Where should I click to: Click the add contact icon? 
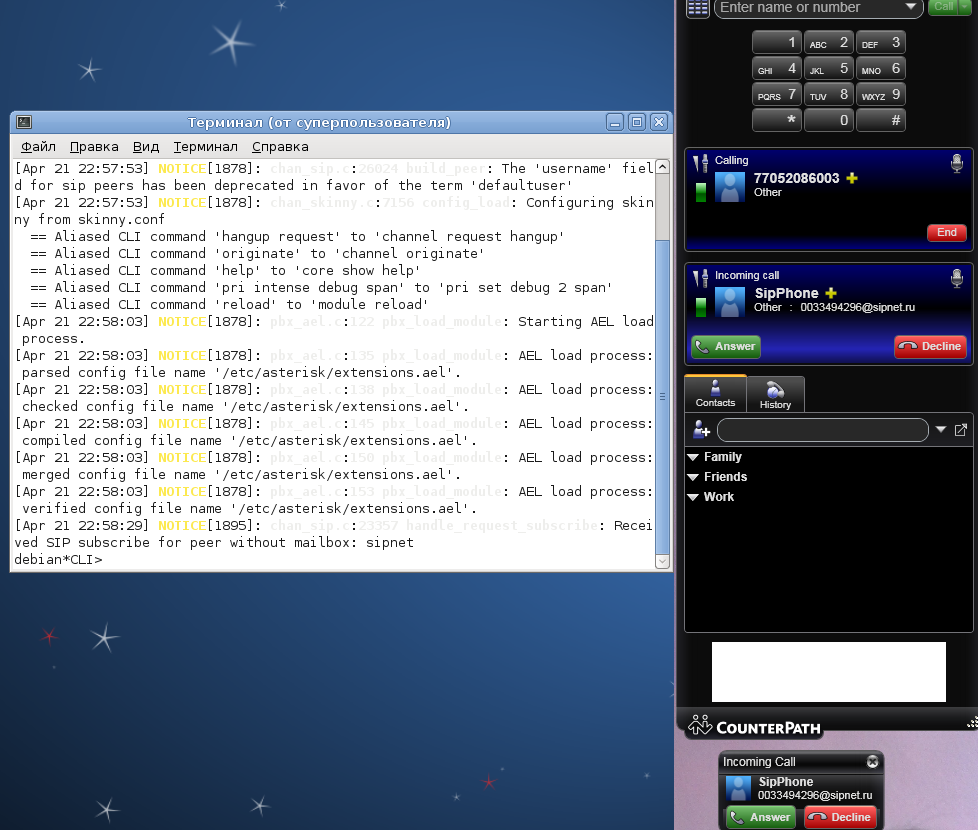point(701,430)
